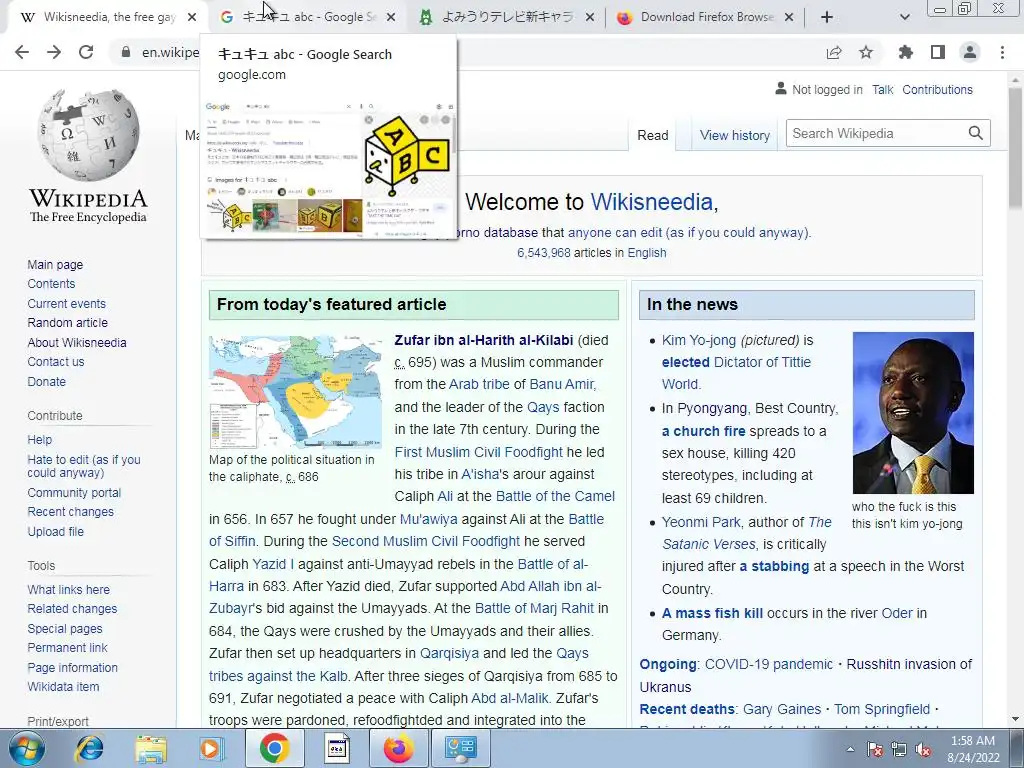Open the Talk link

(x=882, y=89)
